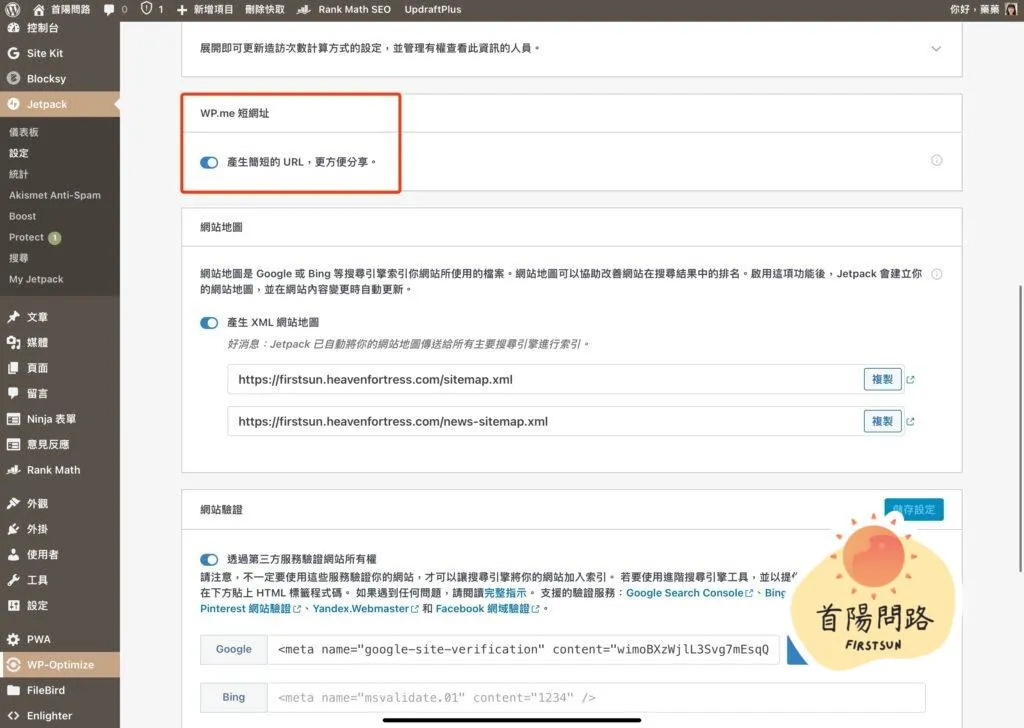Disable 透過第三方服務驗證網站所有權 toggle
This screenshot has width=1024, height=728.
[209, 560]
